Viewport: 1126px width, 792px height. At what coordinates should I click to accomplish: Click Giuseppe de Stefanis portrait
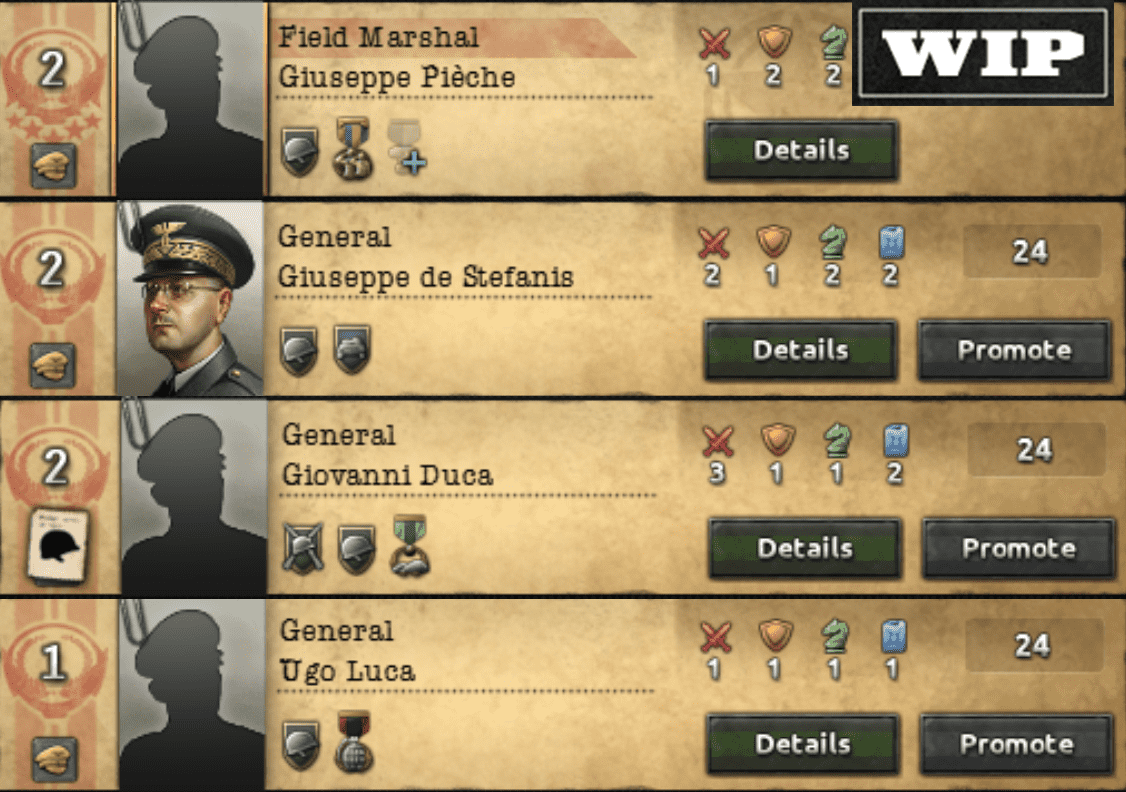[190, 298]
